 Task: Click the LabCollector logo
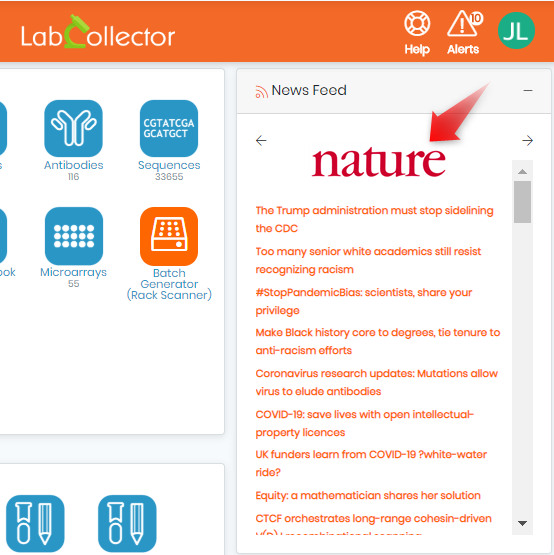click(98, 33)
